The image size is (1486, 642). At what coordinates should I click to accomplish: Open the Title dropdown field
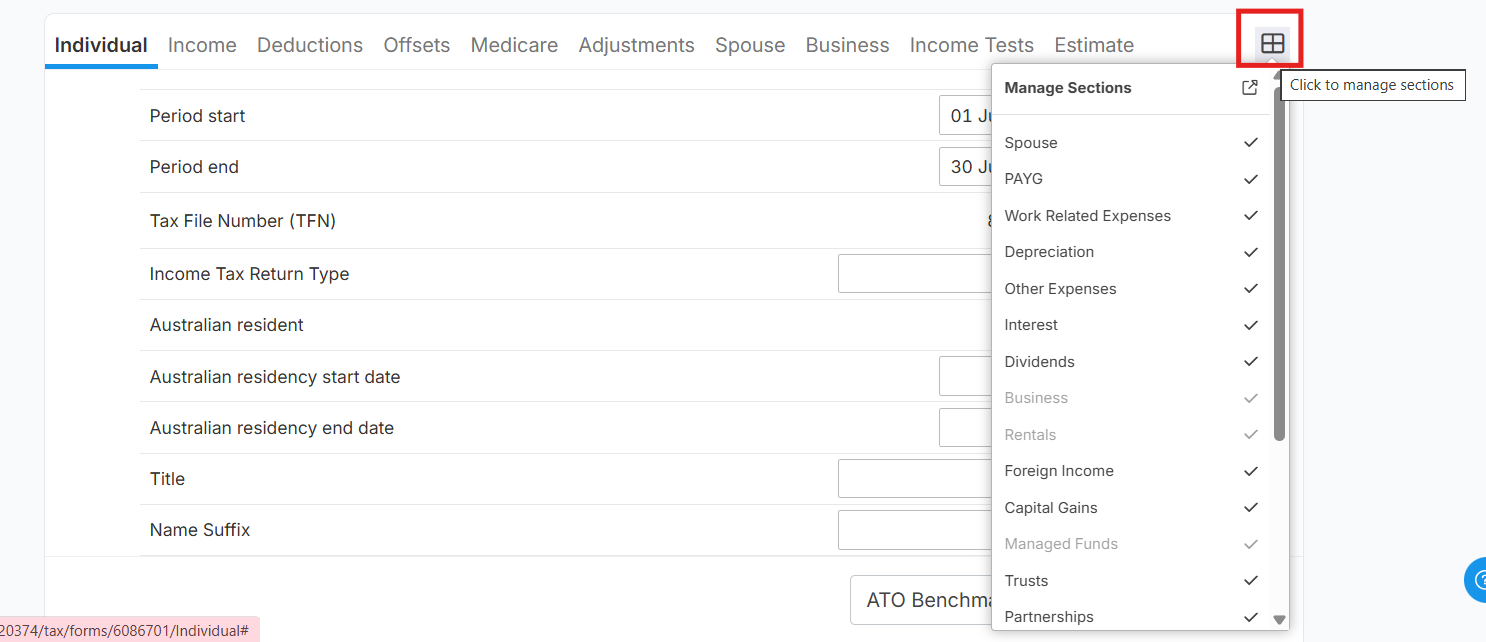click(914, 479)
